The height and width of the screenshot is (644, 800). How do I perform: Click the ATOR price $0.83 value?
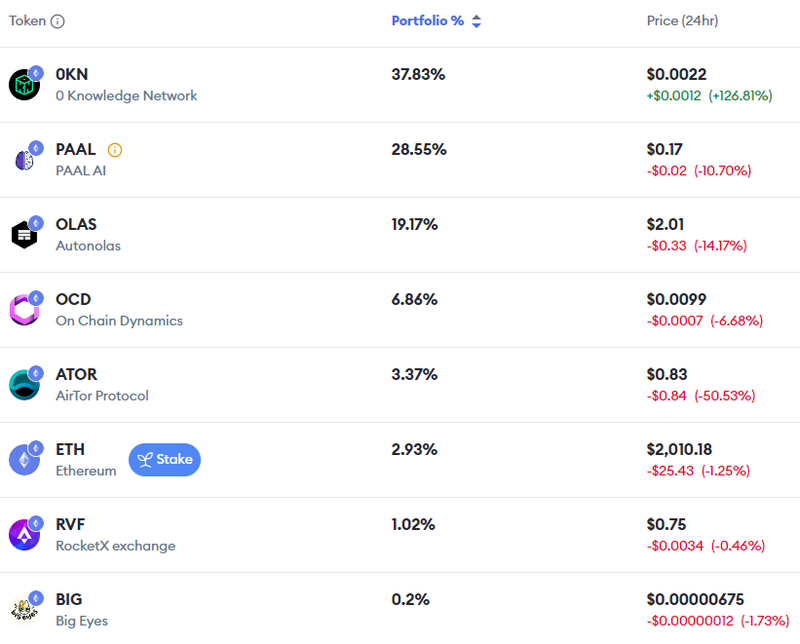(x=666, y=374)
